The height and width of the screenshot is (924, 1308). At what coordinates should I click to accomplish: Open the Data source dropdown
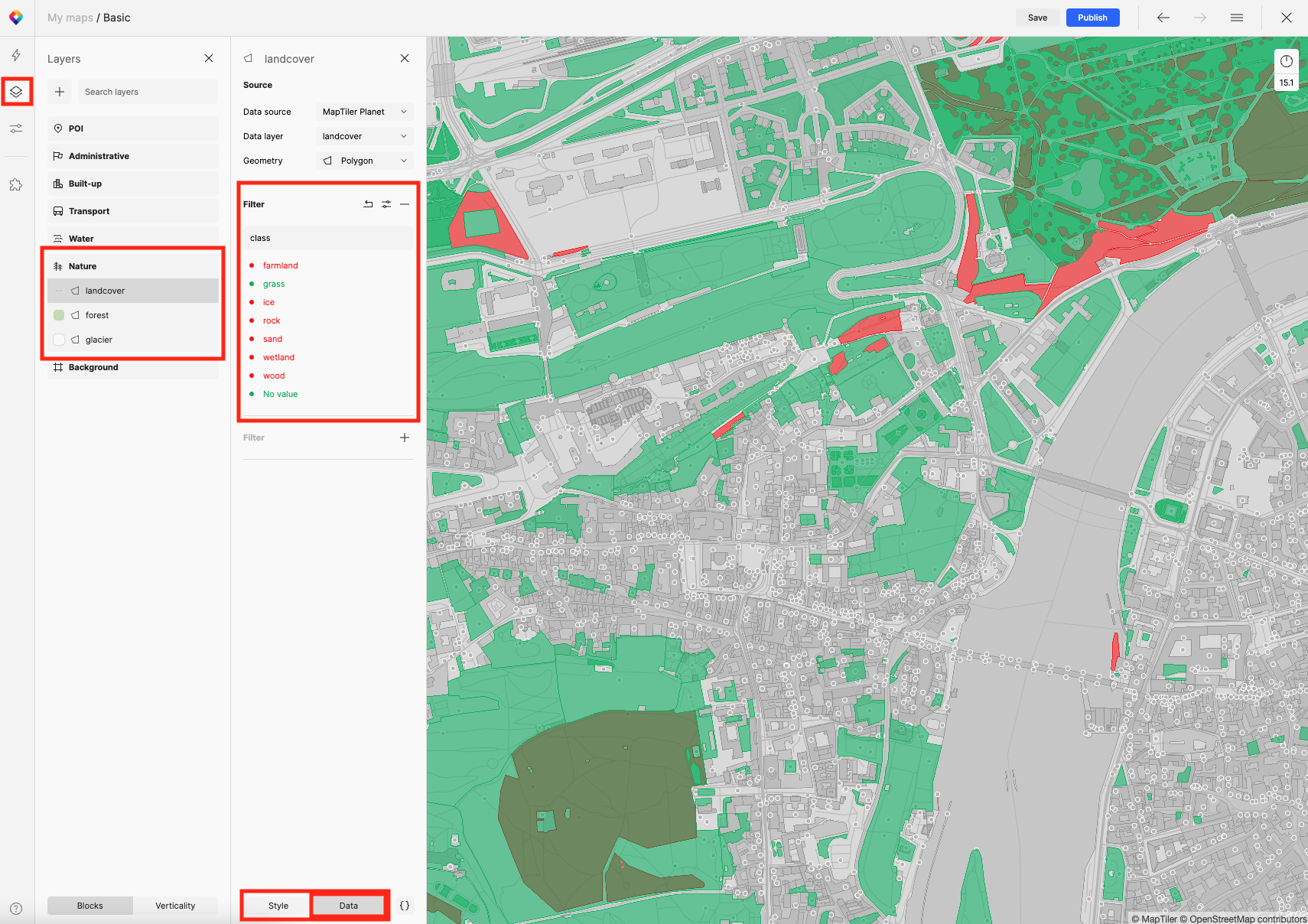tap(364, 112)
